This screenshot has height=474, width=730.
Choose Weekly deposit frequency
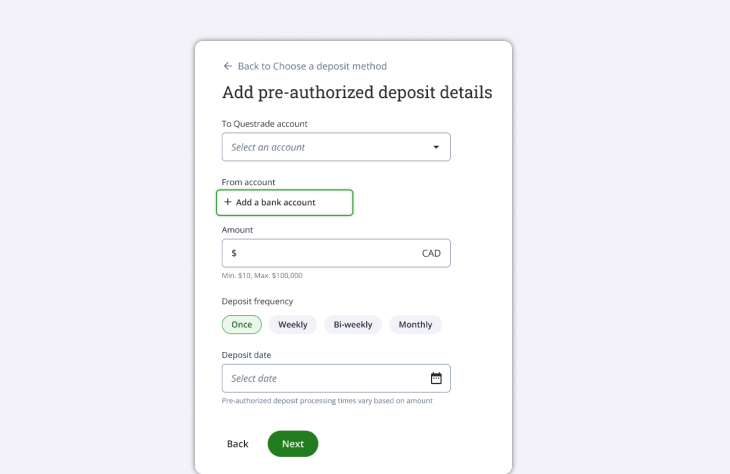(x=293, y=324)
